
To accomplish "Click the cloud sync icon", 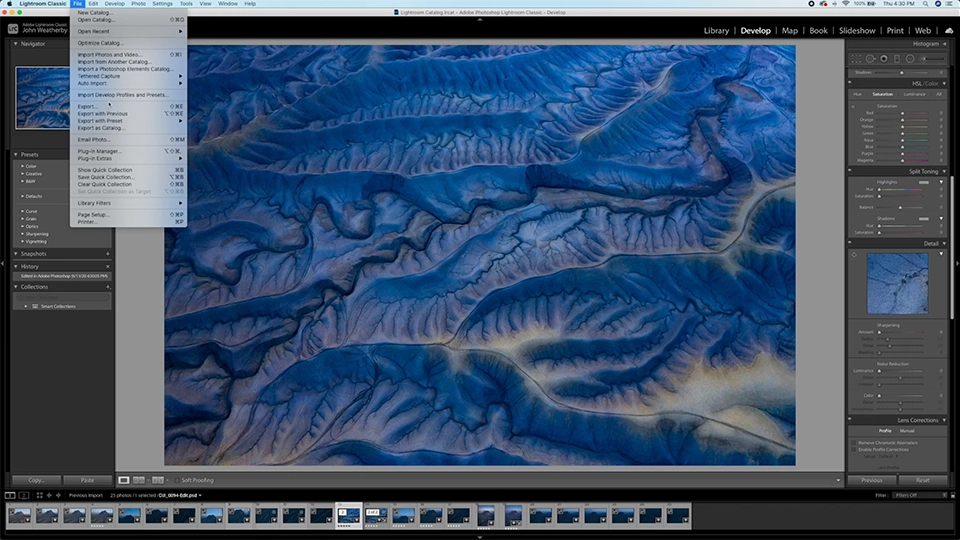I will [949, 31].
